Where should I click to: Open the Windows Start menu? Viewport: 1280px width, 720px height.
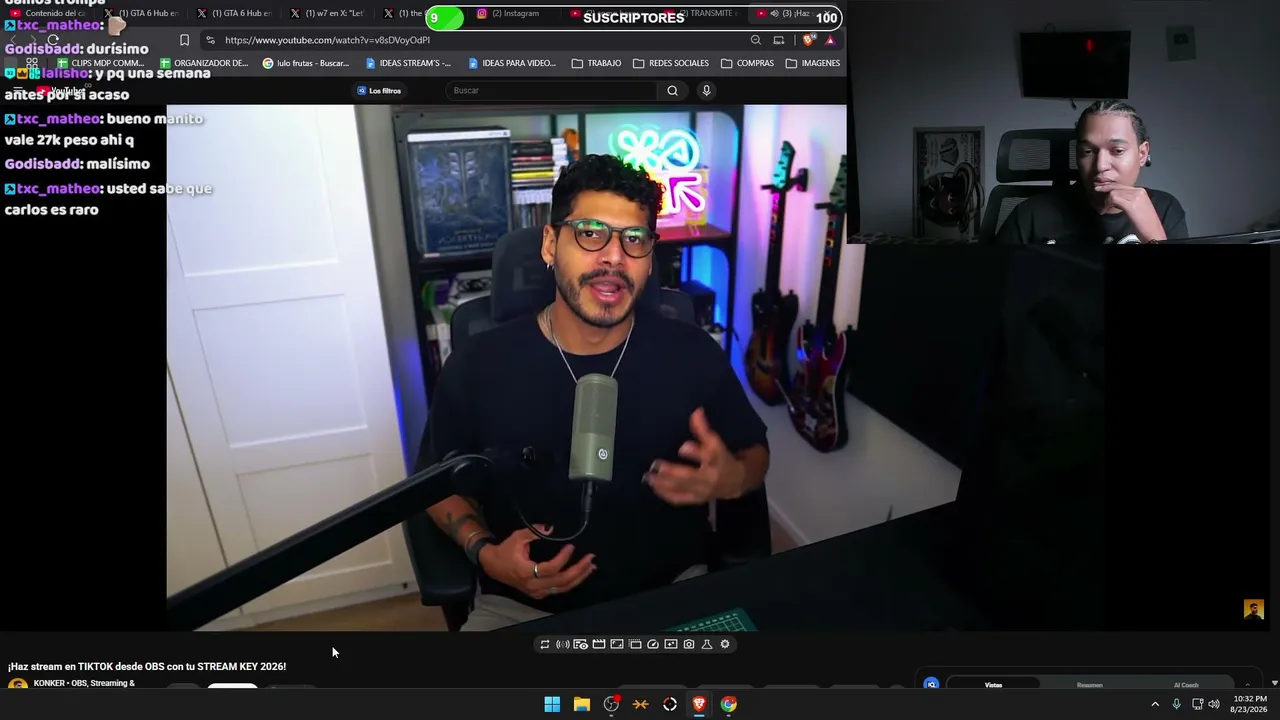552,705
